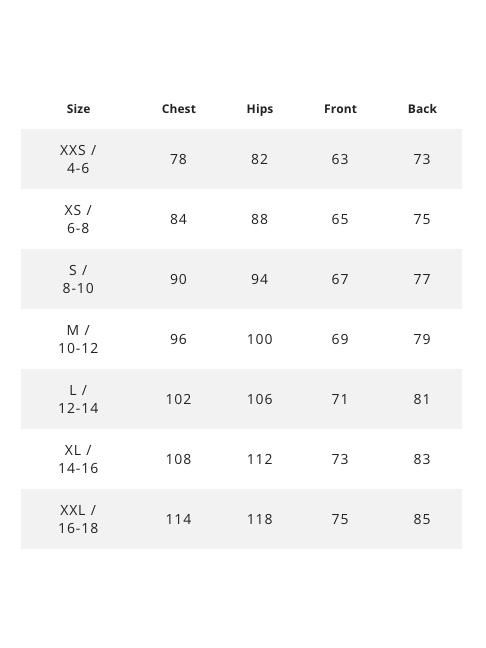Click the Back column header
Image resolution: width=486 pixels, height=648 pixels.
click(422, 109)
